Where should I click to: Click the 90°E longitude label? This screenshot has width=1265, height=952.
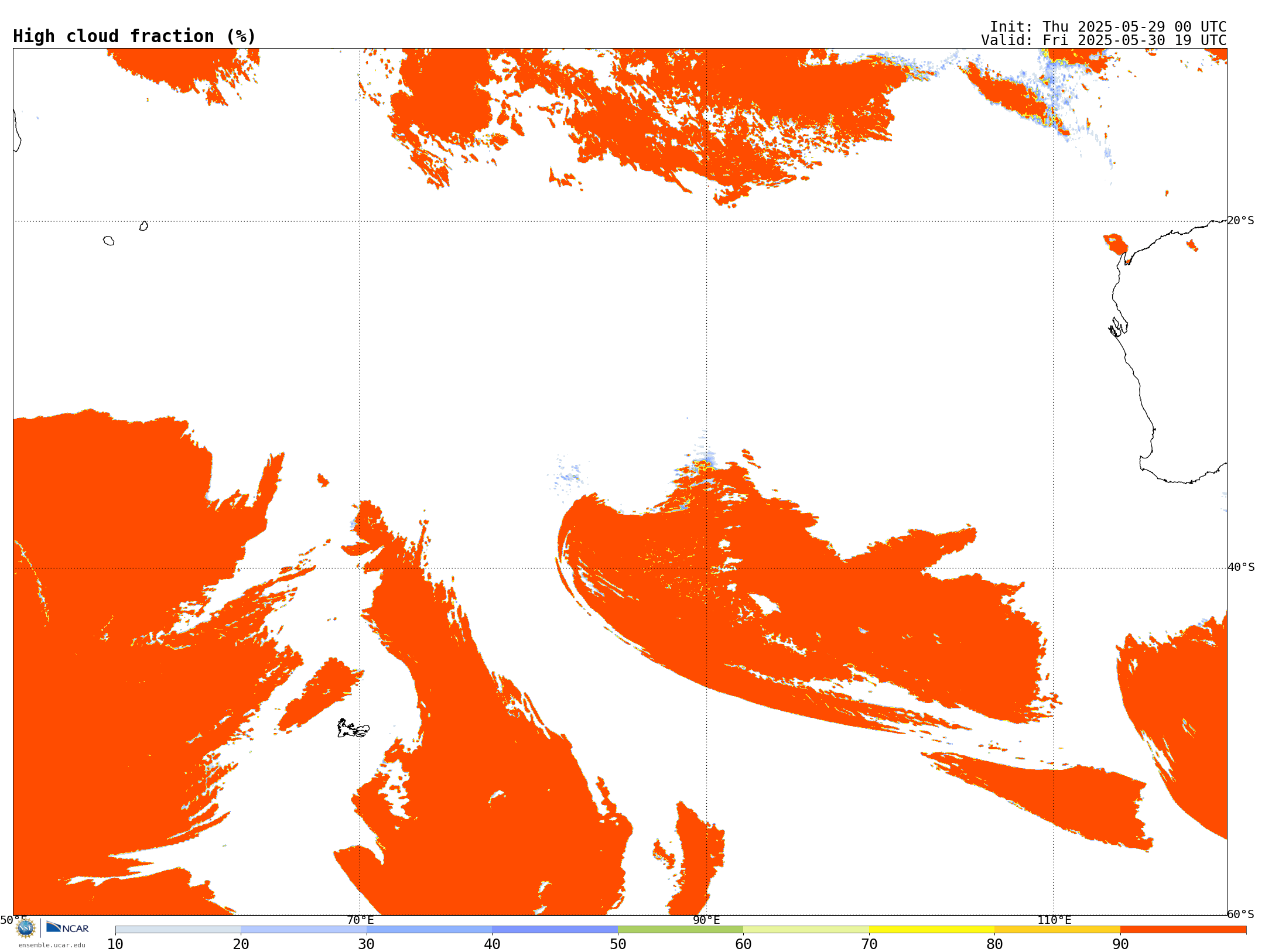pyautogui.click(x=706, y=920)
